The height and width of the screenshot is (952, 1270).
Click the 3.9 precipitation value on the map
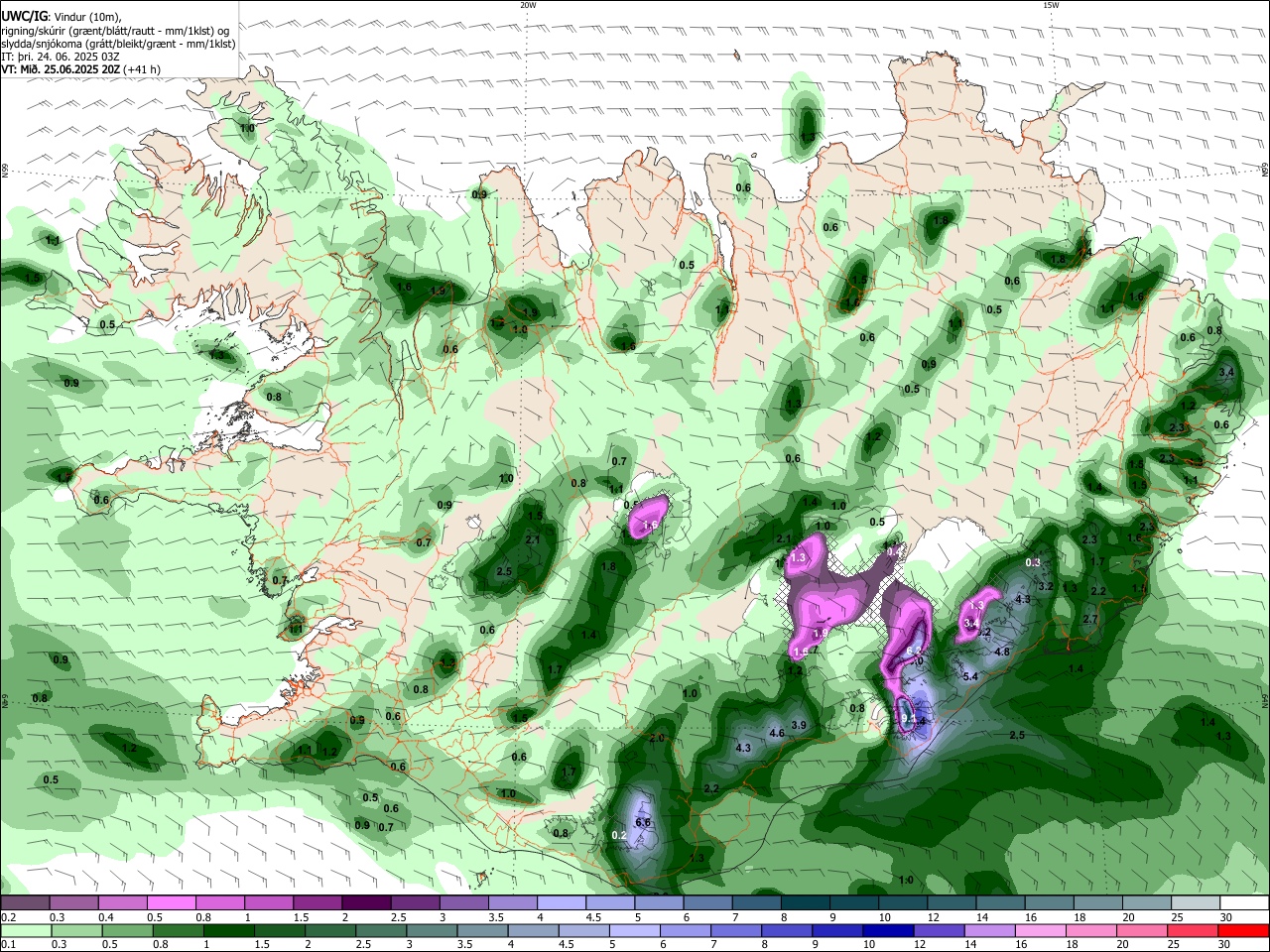pos(799,726)
